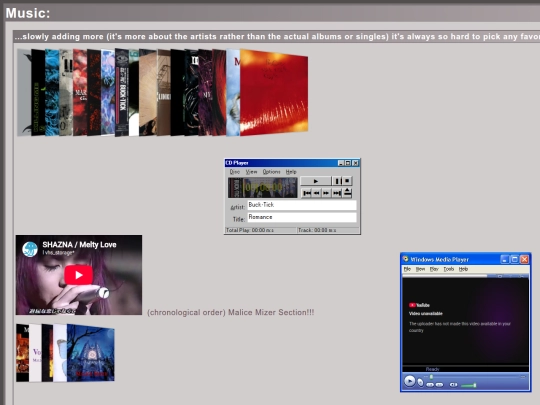The image size is (540, 405).
Task: Select the white Voyage-style album cover
Action: coord(35,353)
